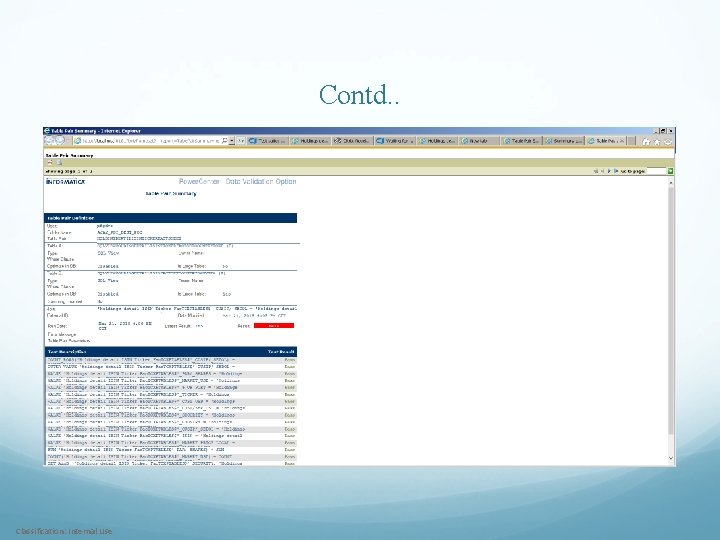Click the print report icon beside PDF

coord(59,163)
